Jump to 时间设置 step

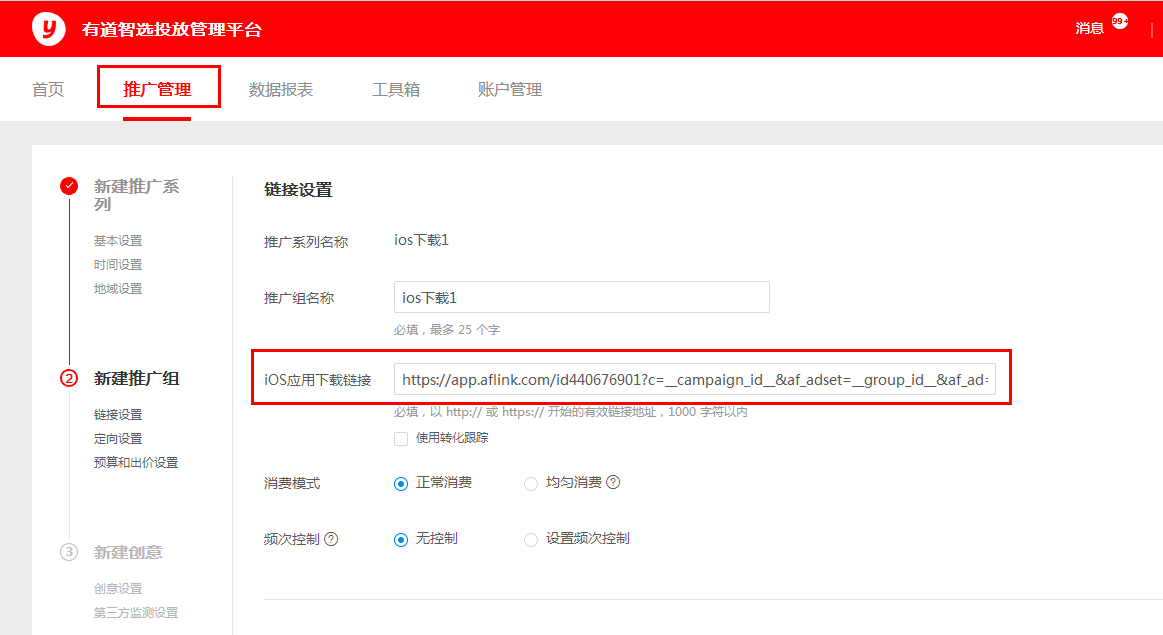coord(118,264)
